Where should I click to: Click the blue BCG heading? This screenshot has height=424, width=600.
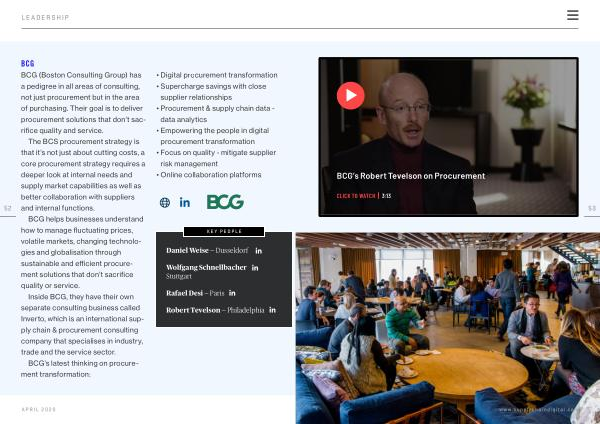pos(28,64)
